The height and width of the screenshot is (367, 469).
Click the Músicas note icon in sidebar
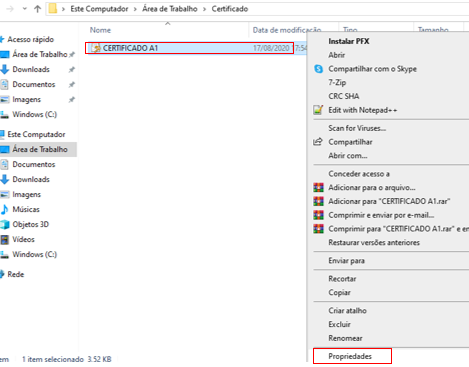pos(5,209)
